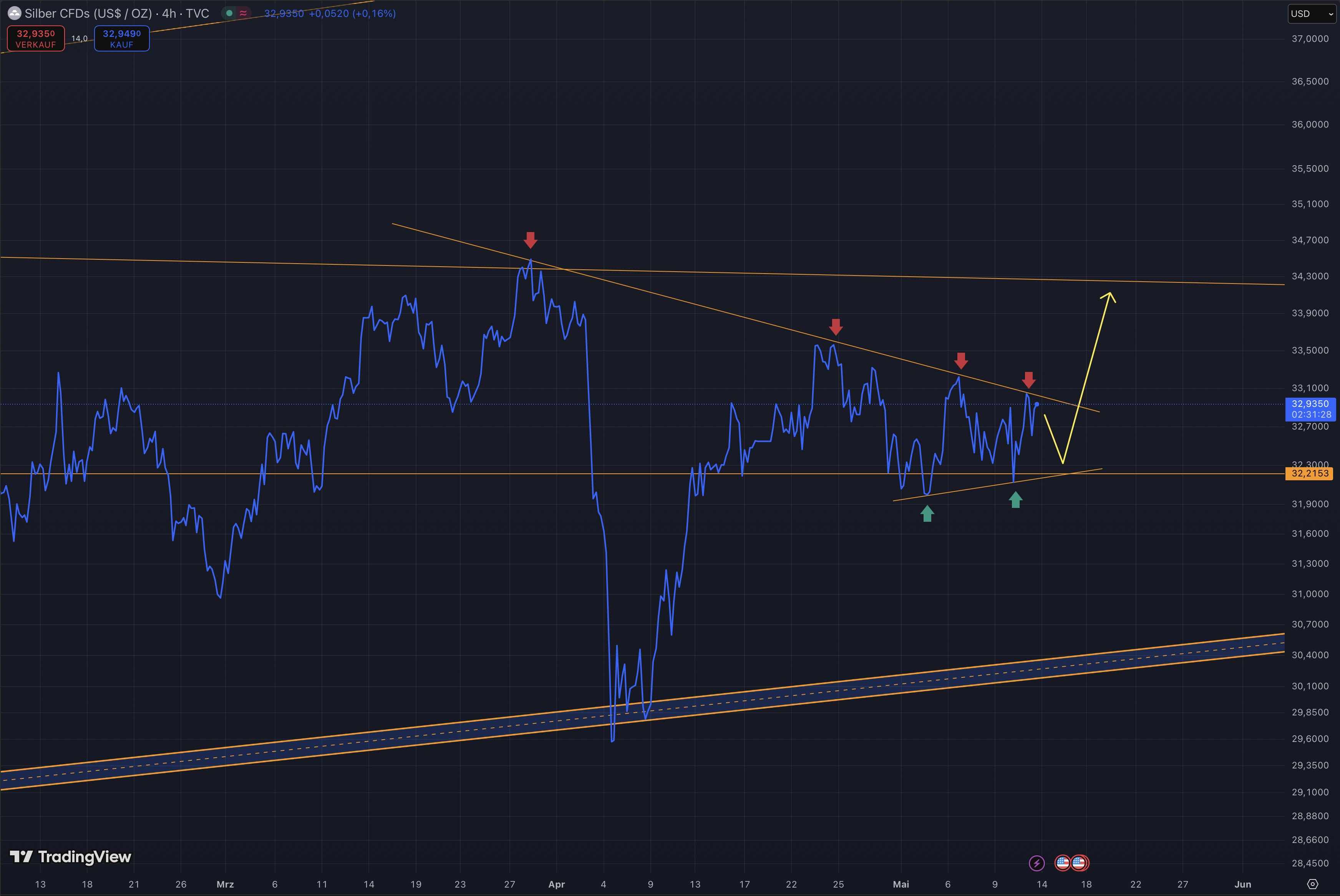The image size is (1340, 896).
Task: Click the blue current price label 32,9350
Action: [x=1310, y=404]
